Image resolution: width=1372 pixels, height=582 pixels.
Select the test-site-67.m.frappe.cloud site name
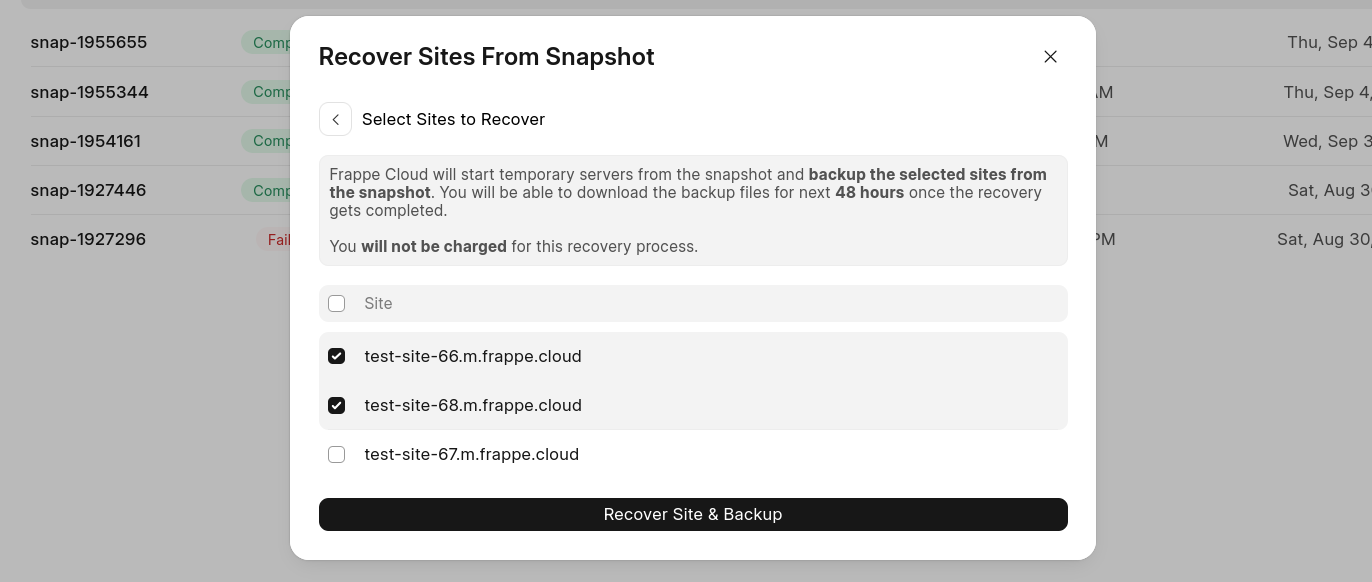[471, 454]
